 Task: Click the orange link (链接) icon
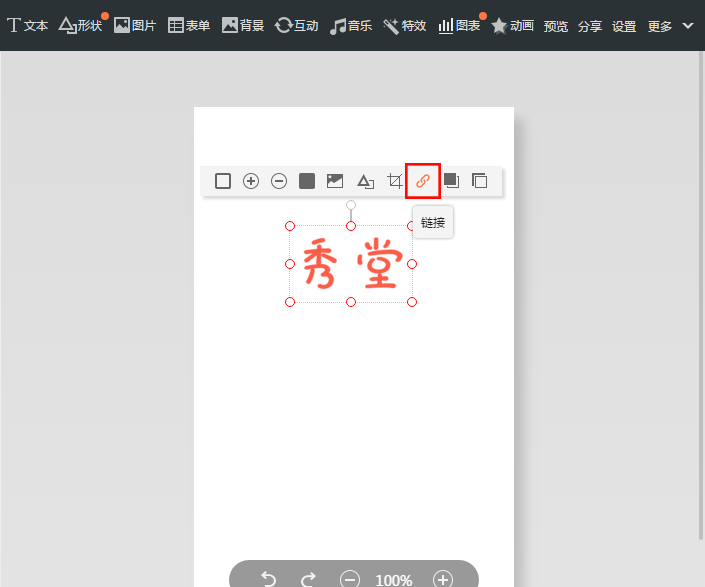click(x=423, y=181)
